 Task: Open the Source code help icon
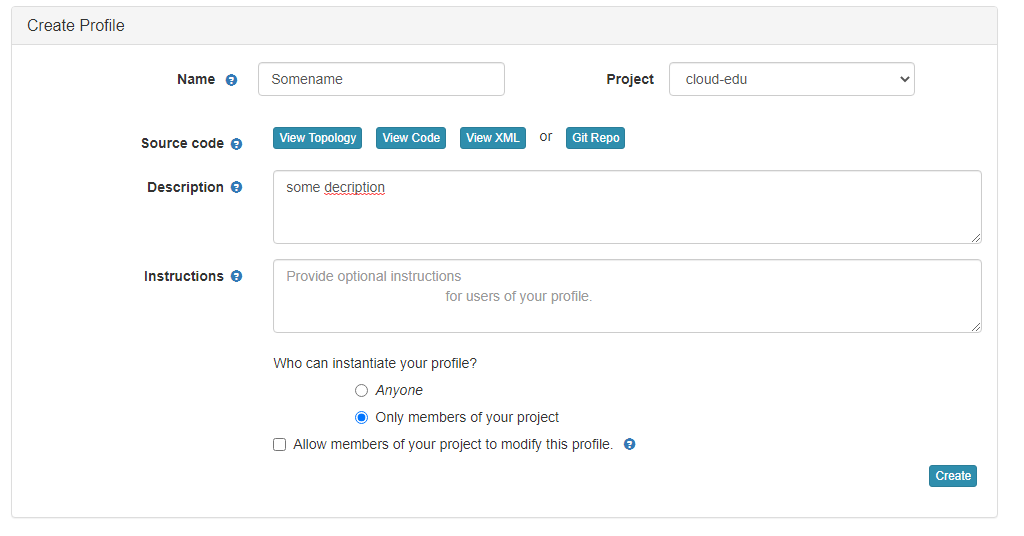(236, 144)
